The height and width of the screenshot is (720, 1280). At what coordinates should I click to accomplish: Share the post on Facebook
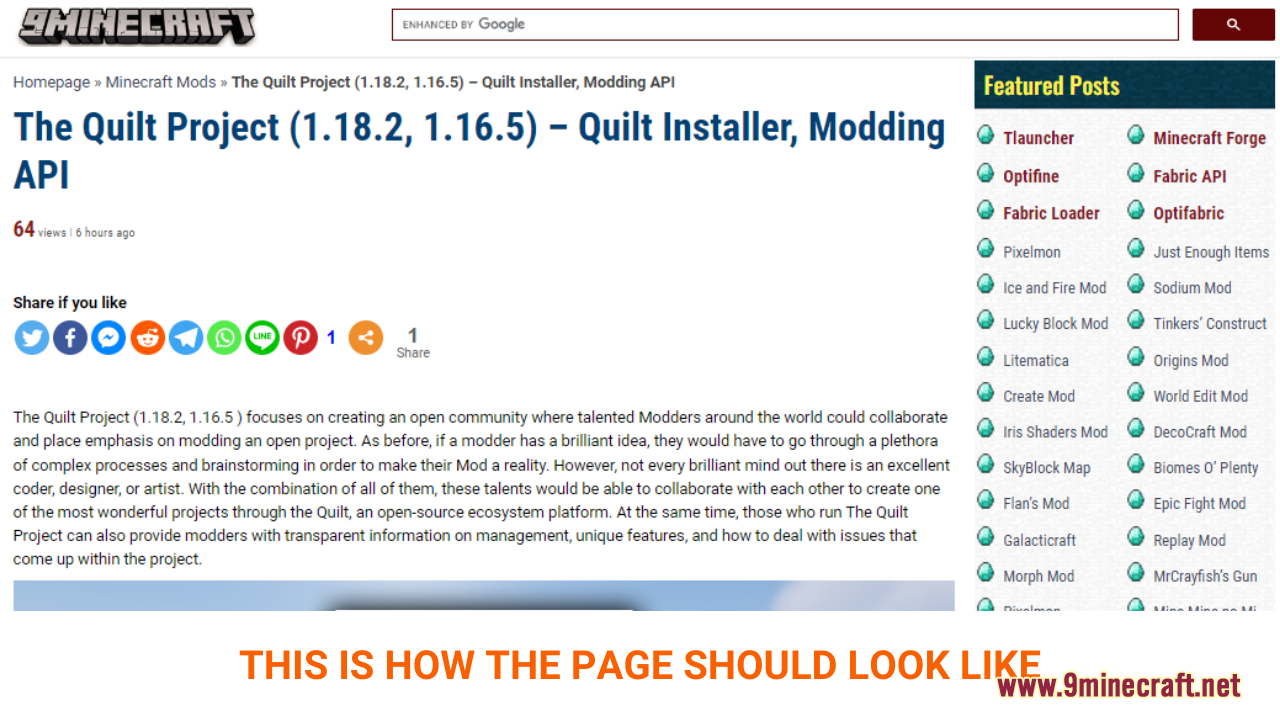pyautogui.click(x=70, y=338)
